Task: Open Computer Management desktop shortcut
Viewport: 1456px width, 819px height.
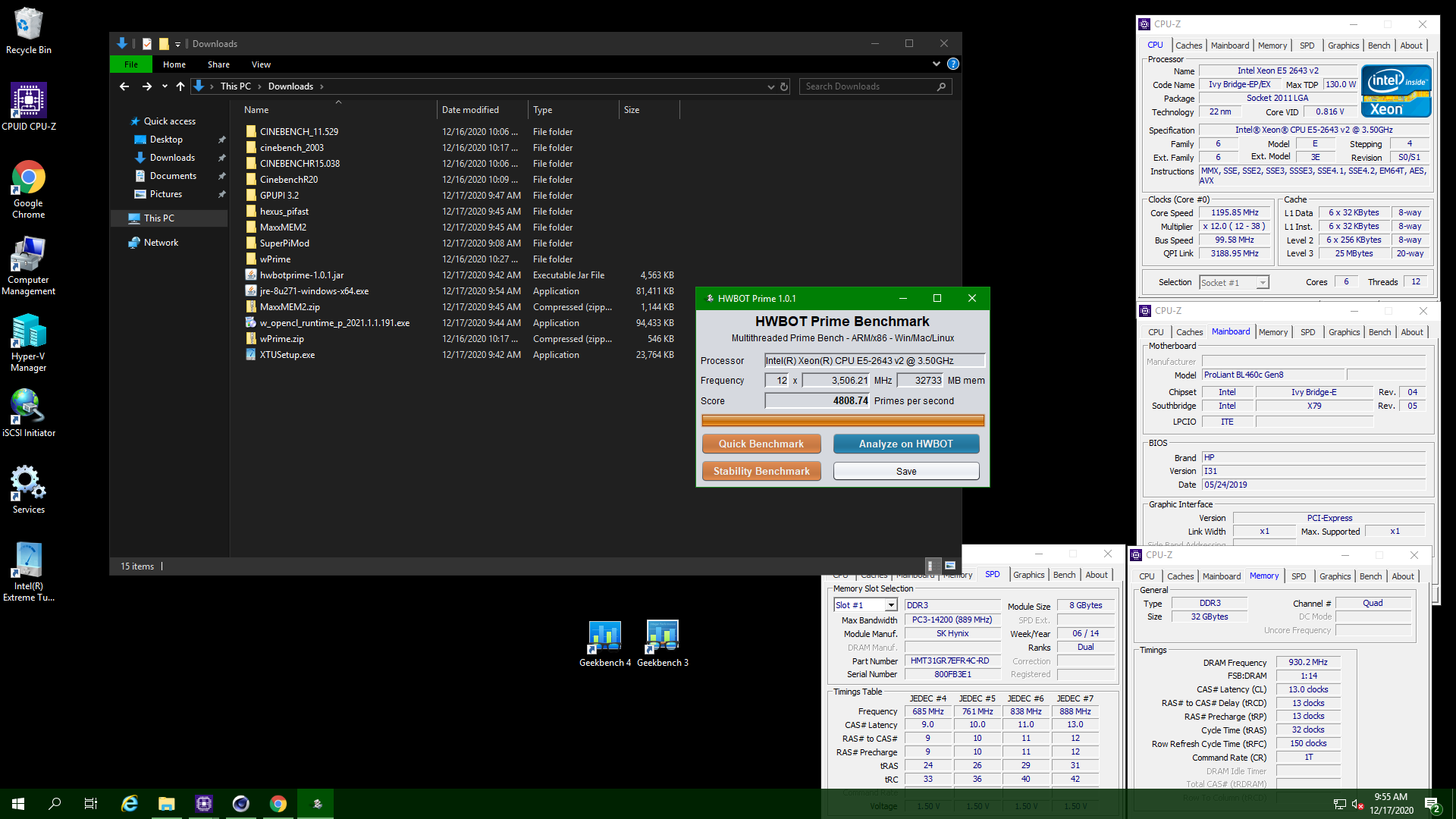Action: tap(28, 265)
